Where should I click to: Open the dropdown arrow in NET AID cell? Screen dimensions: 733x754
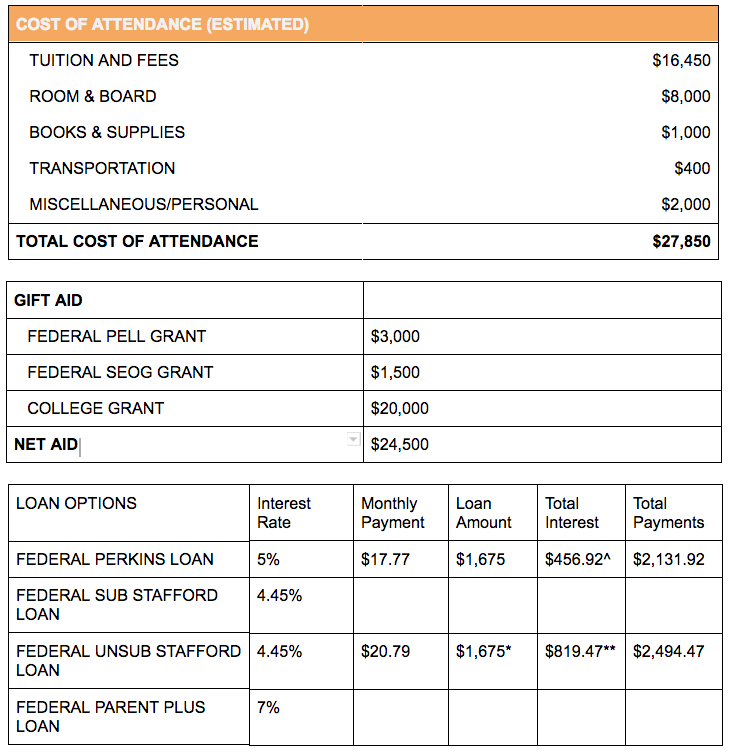(x=352, y=439)
